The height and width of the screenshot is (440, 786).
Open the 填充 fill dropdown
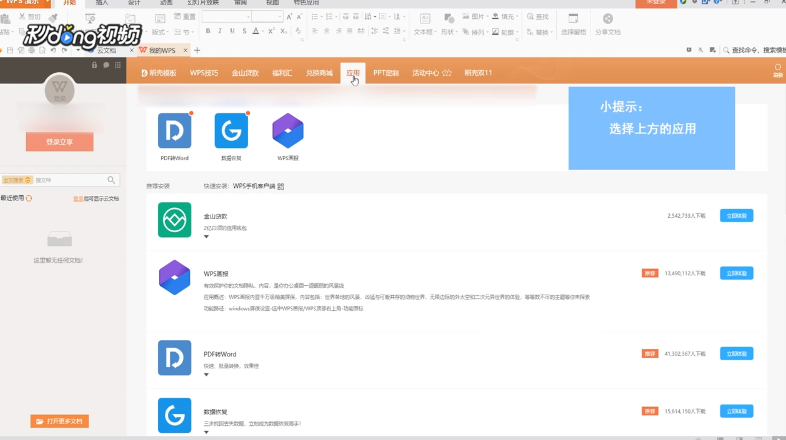point(505,17)
